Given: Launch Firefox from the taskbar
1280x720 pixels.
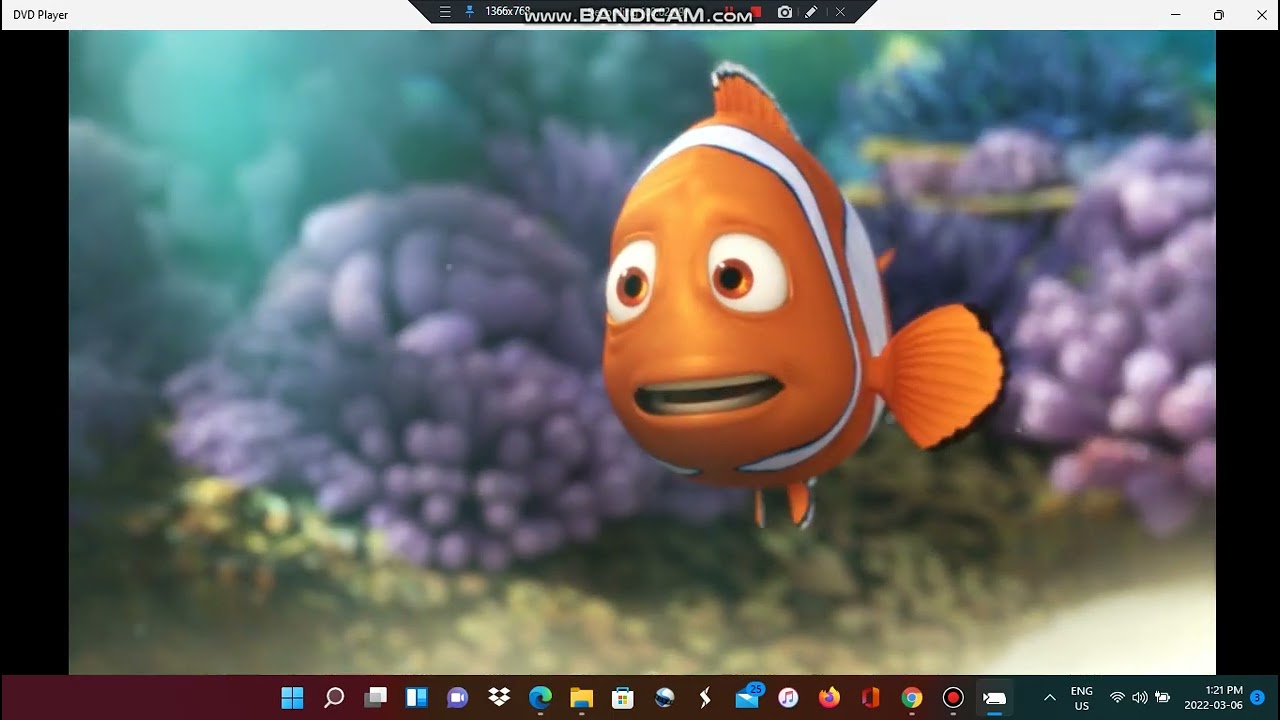Looking at the screenshot, I should [829, 698].
